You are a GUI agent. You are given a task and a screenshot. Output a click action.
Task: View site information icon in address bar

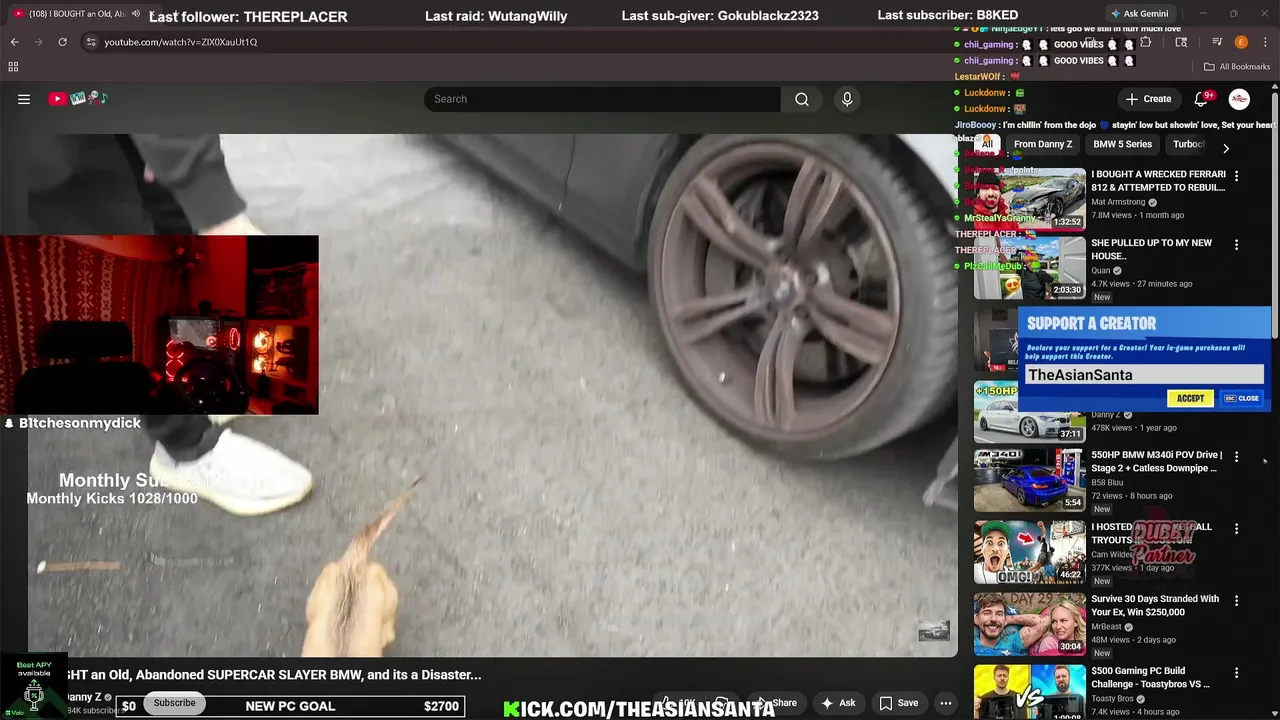(x=91, y=42)
